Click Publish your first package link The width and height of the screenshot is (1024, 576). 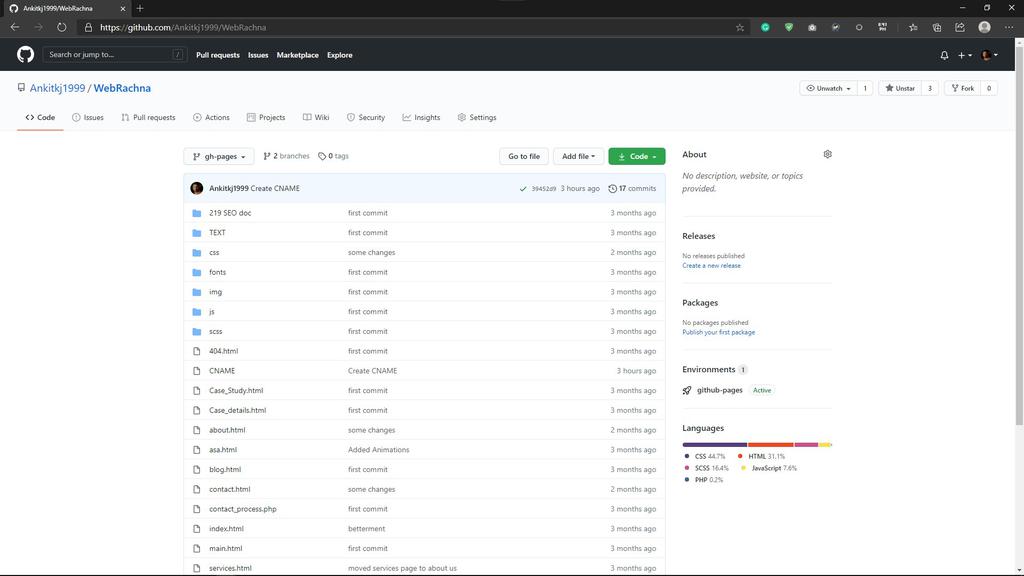tap(718, 332)
